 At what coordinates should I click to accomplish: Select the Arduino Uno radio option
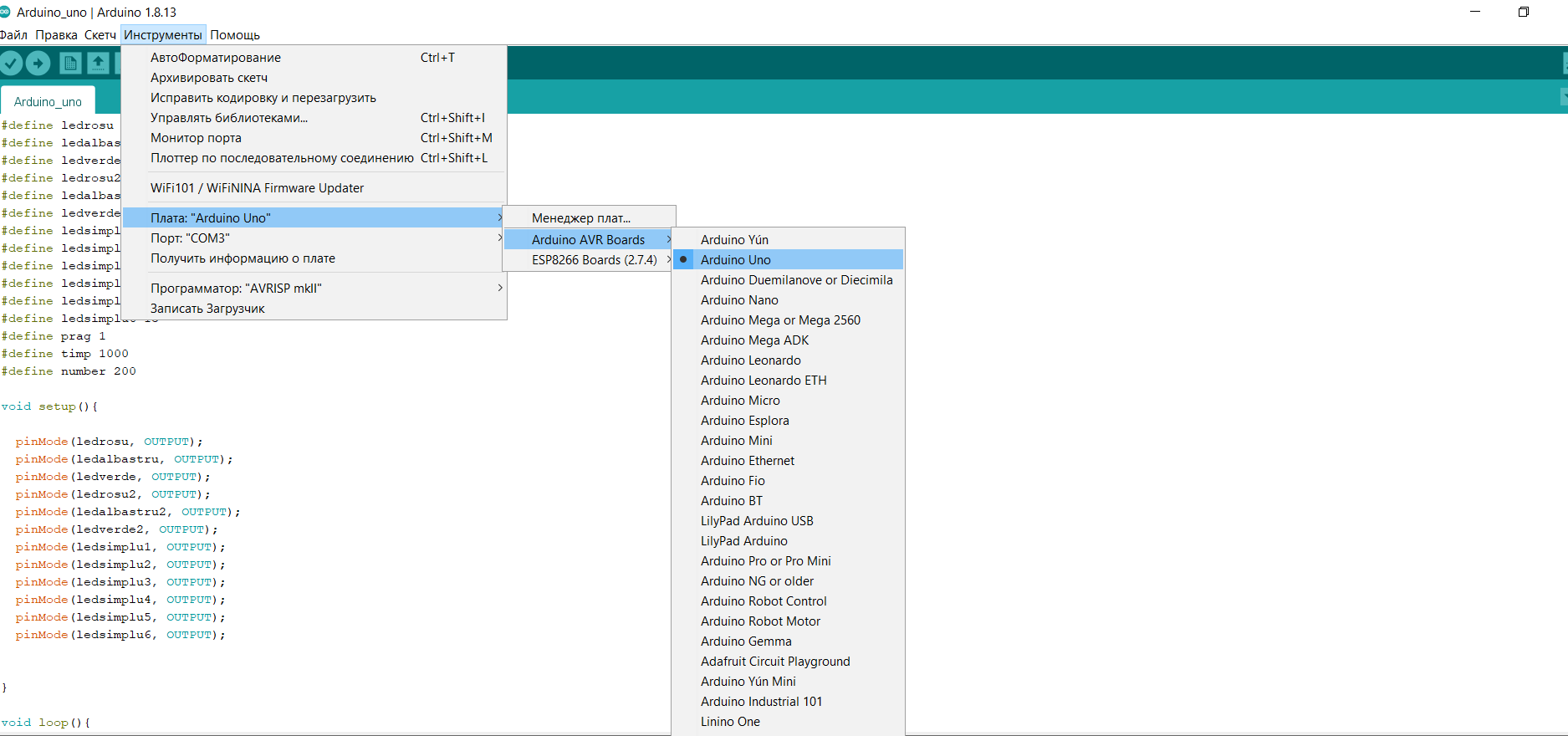point(788,260)
